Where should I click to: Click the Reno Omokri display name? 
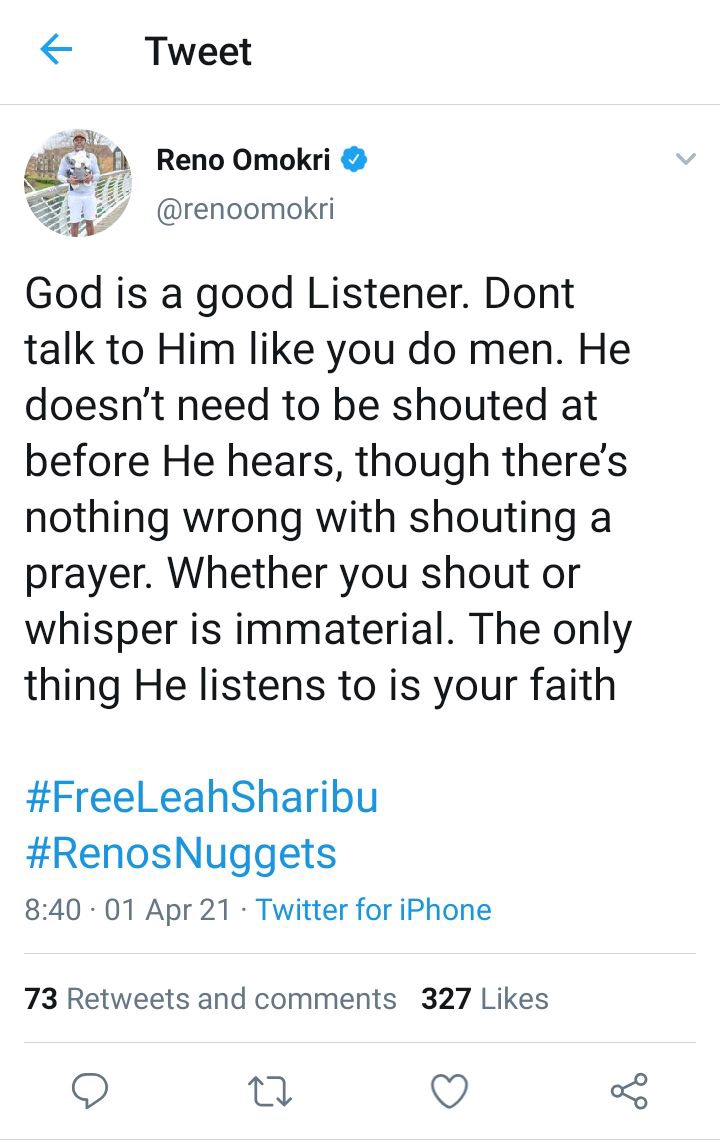243,160
